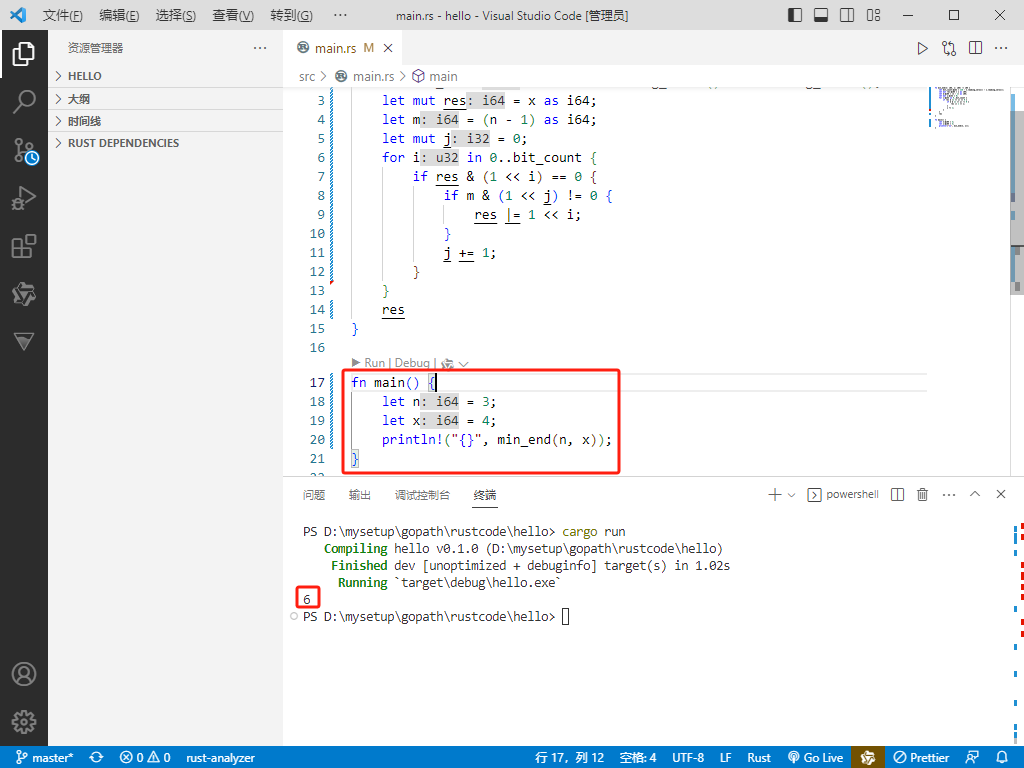
Task: Click the master branch status bar item
Action: coord(44,758)
